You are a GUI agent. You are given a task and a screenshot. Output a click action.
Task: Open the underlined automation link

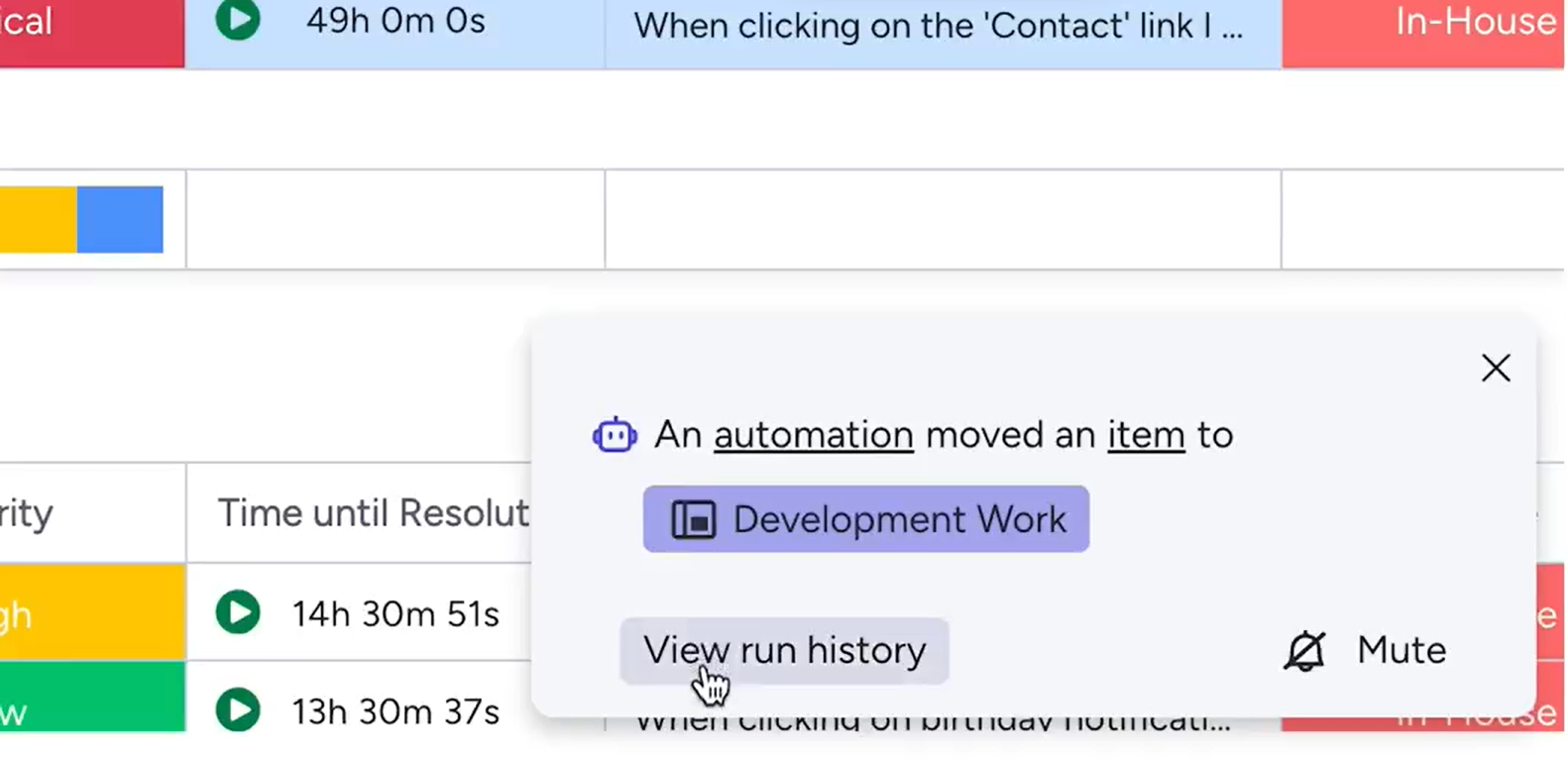[813, 435]
